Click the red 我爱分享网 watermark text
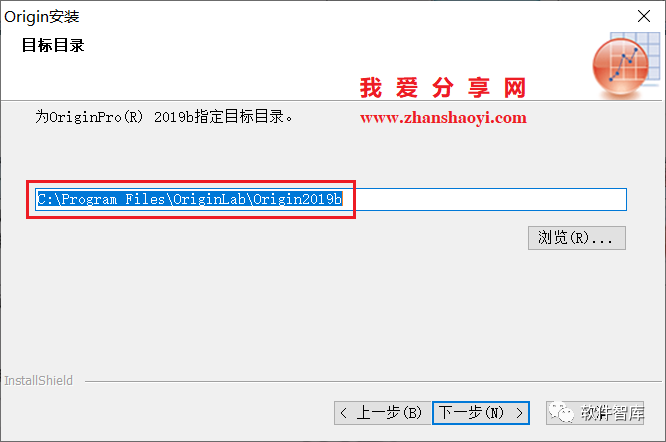 443,88
